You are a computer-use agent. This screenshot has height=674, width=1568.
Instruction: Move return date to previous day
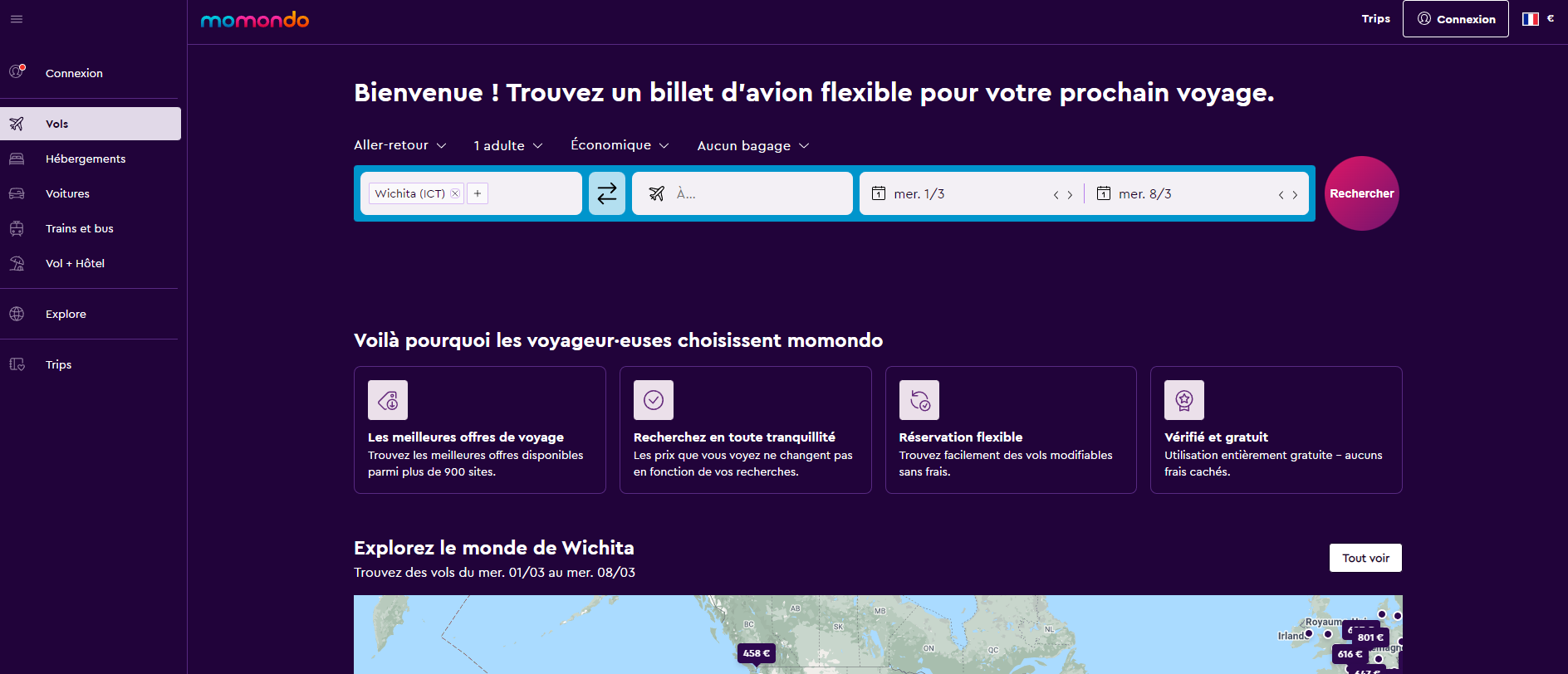[1281, 195]
